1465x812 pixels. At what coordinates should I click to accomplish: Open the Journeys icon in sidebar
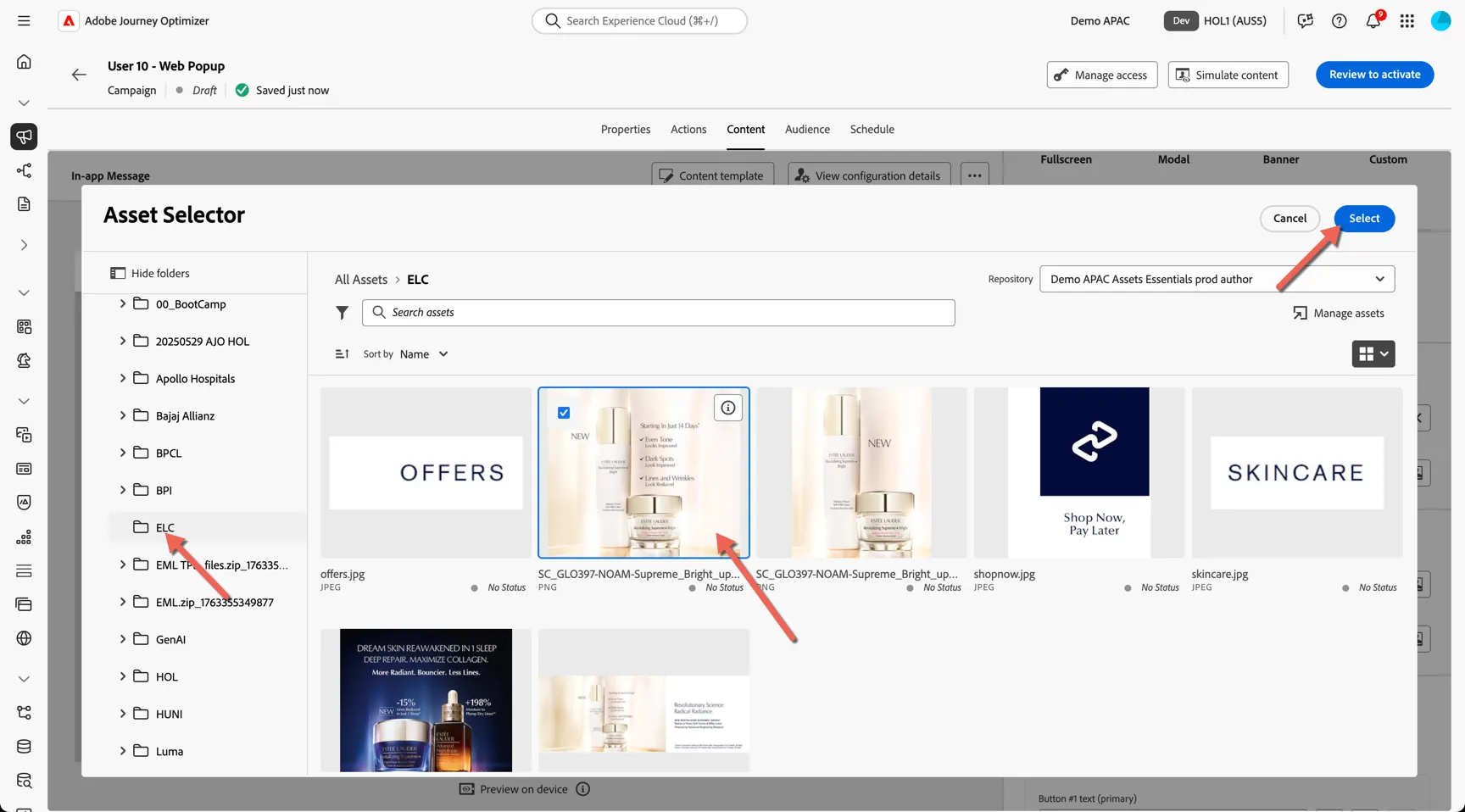pyautogui.click(x=24, y=170)
